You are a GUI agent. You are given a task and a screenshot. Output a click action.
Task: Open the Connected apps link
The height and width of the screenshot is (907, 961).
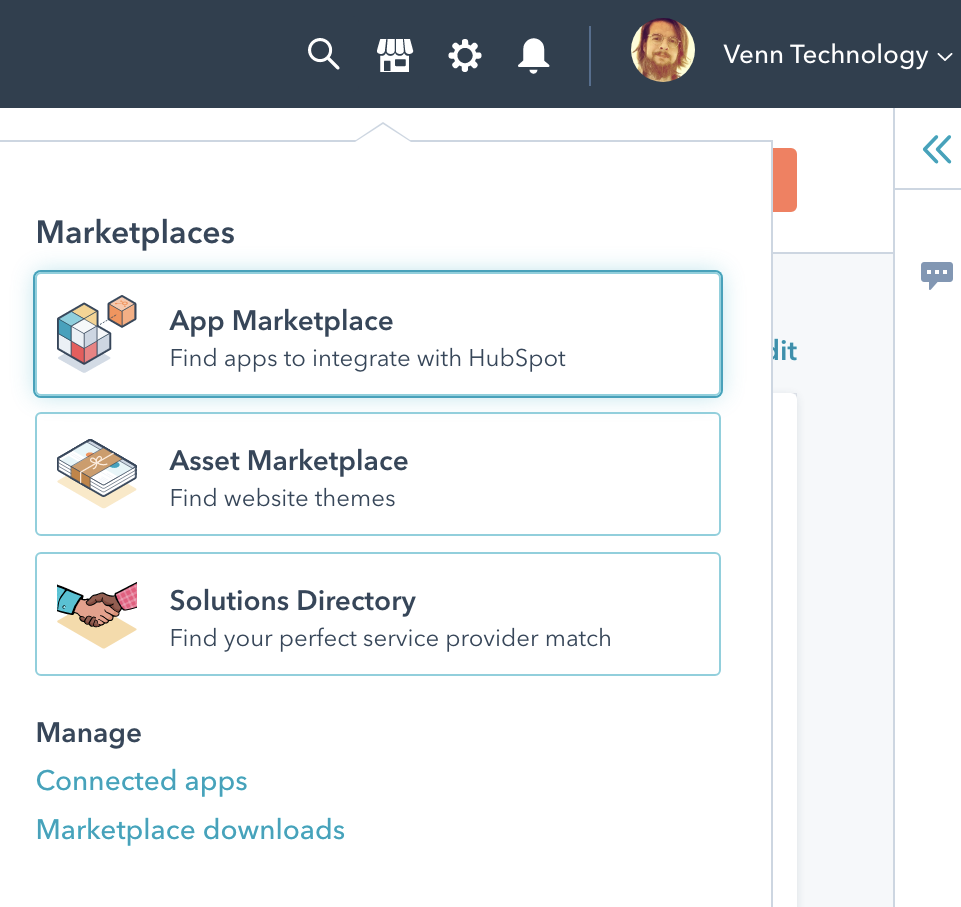(141, 781)
